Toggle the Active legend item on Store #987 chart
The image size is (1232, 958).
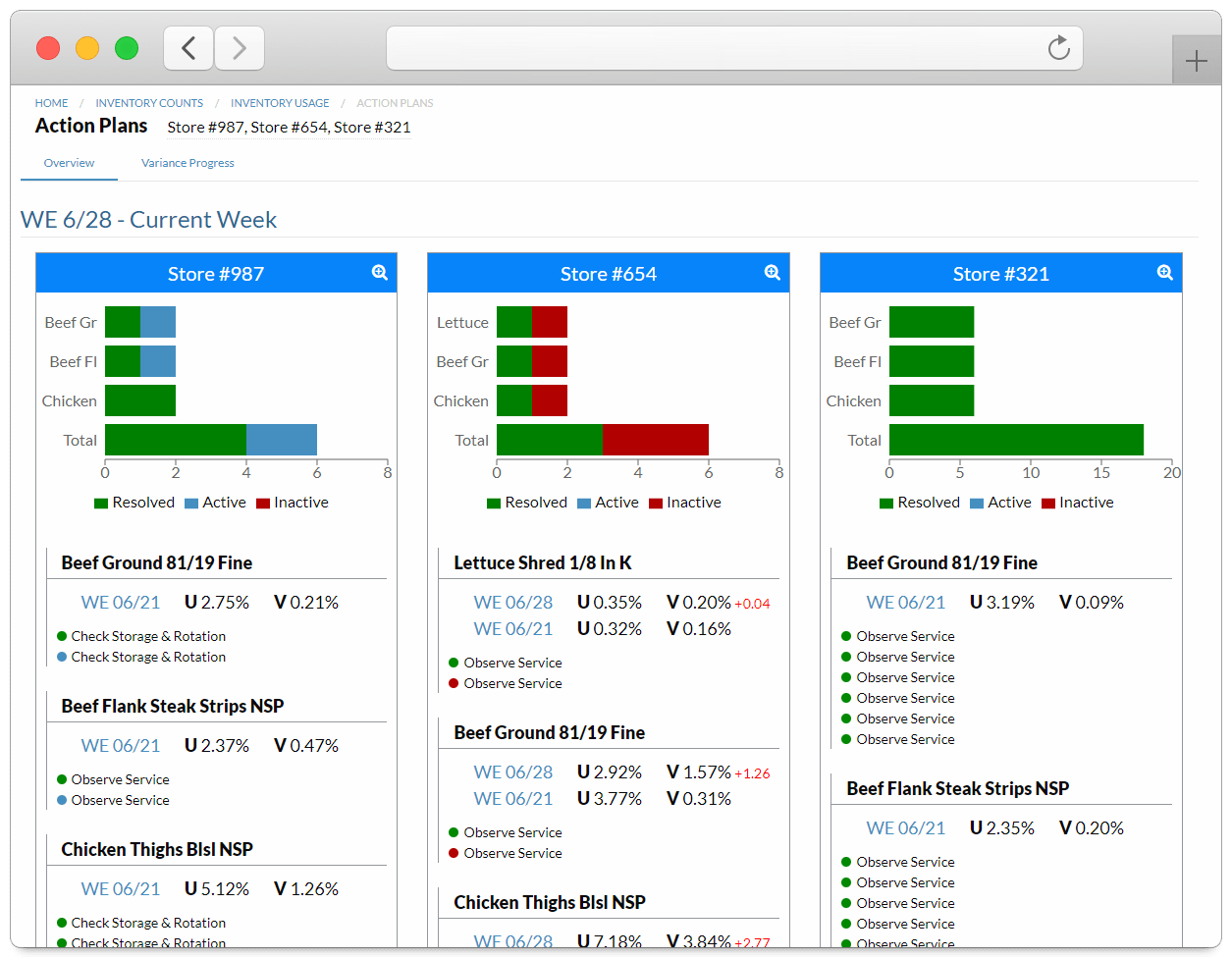215,502
